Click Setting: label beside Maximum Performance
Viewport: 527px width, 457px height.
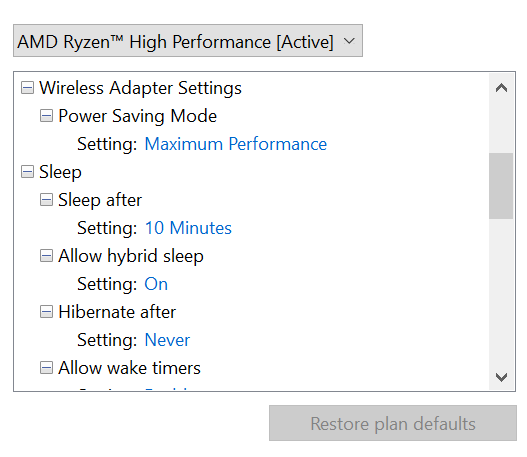(107, 145)
